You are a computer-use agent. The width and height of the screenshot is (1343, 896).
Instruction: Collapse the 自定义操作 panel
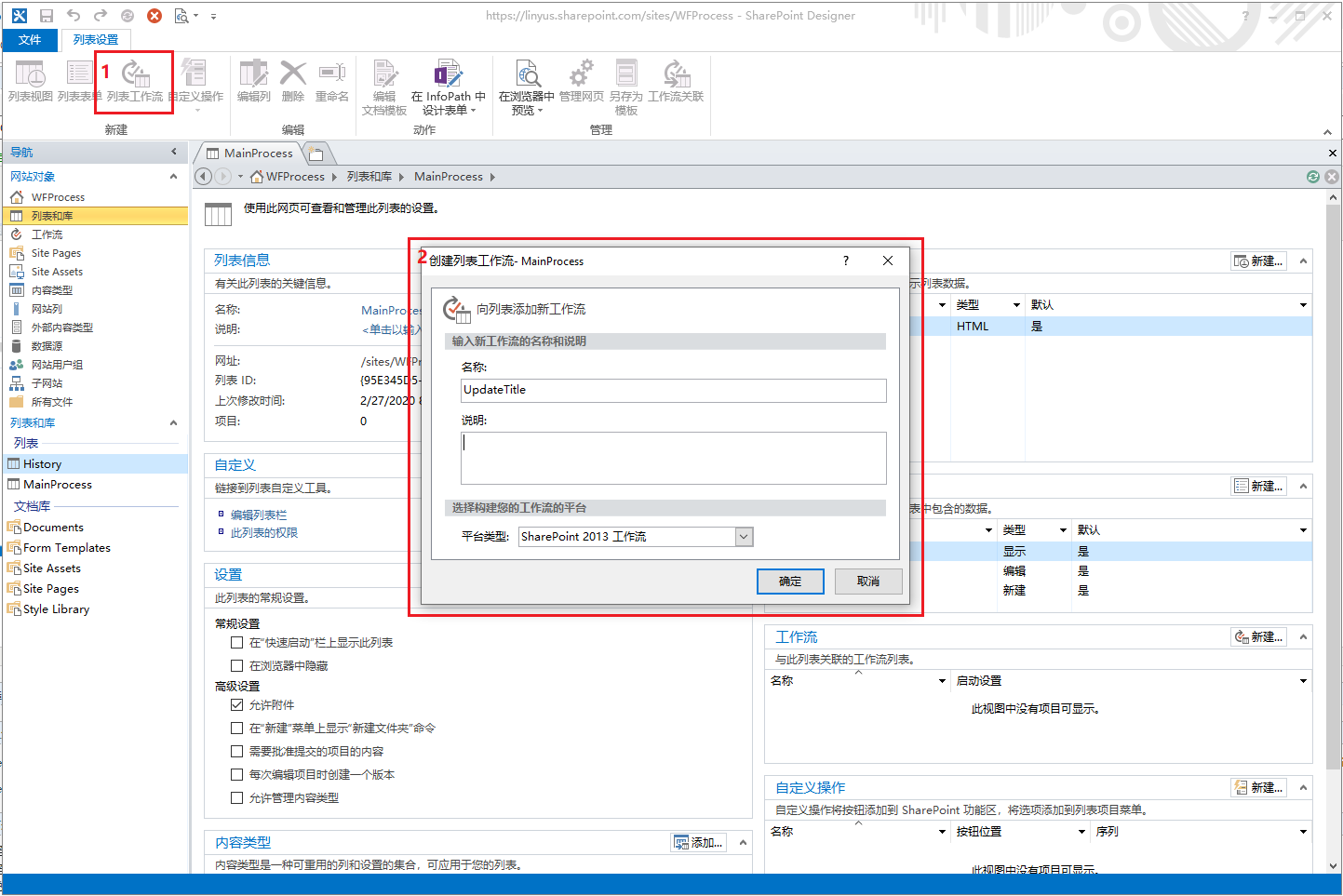click(1303, 788)
